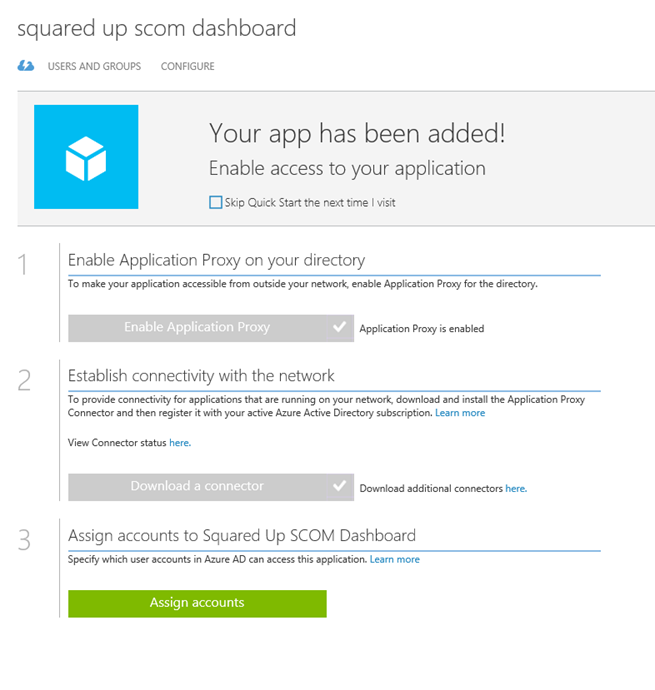Click the green Assign accounts button
This screenshot has height=690, width=655.
point(197,603)
